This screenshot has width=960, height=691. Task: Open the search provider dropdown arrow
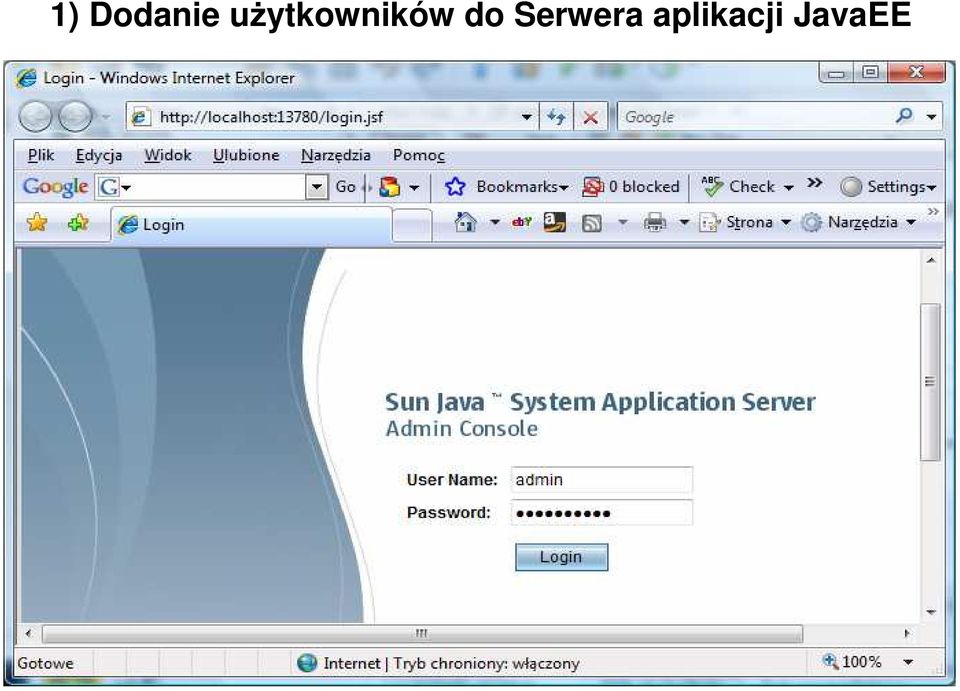(x=931, y=116)
